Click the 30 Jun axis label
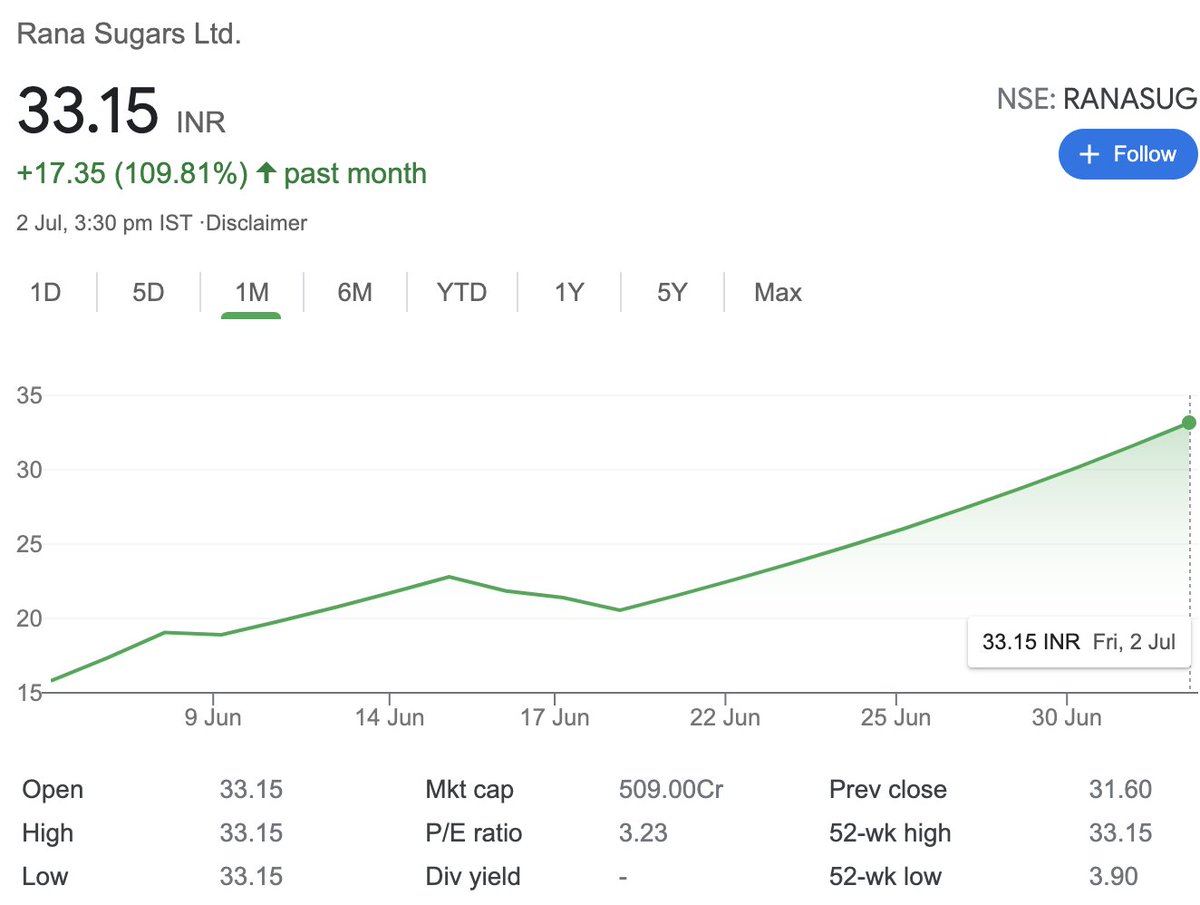The height and width of the screenshot is (905, 1200). 1067,718
